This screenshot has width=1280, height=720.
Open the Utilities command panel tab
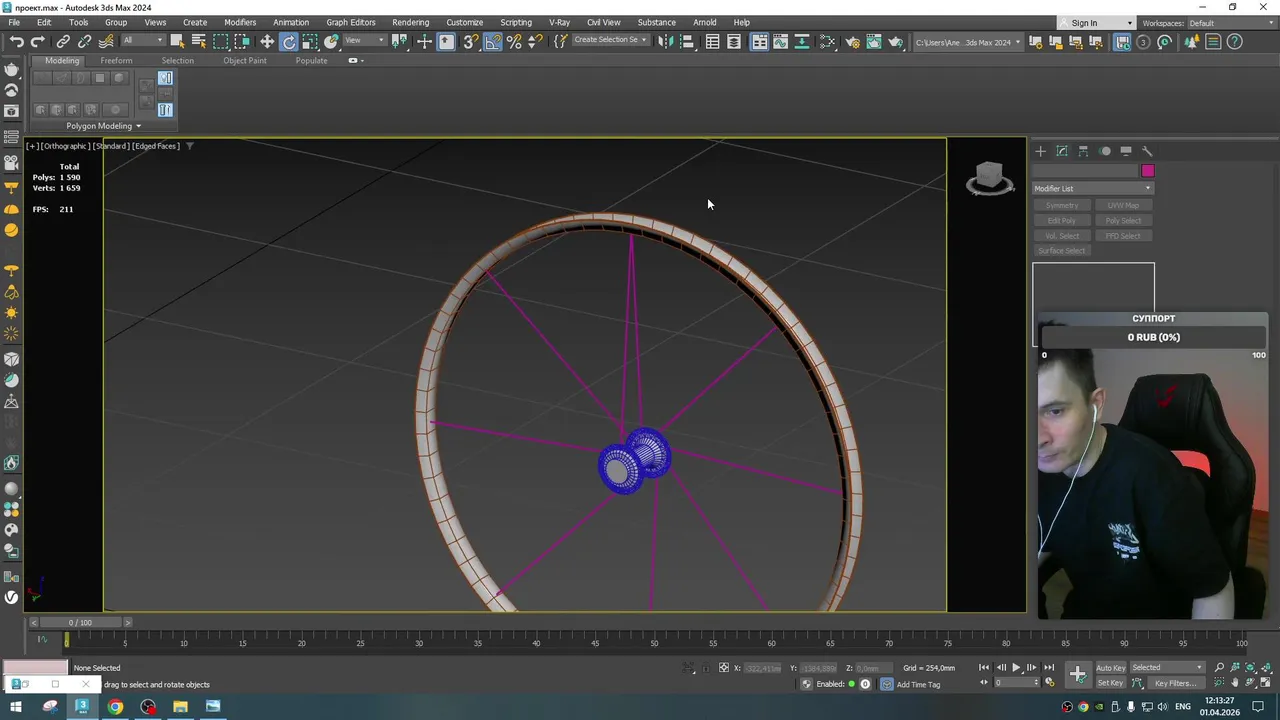click(1147, 151)
